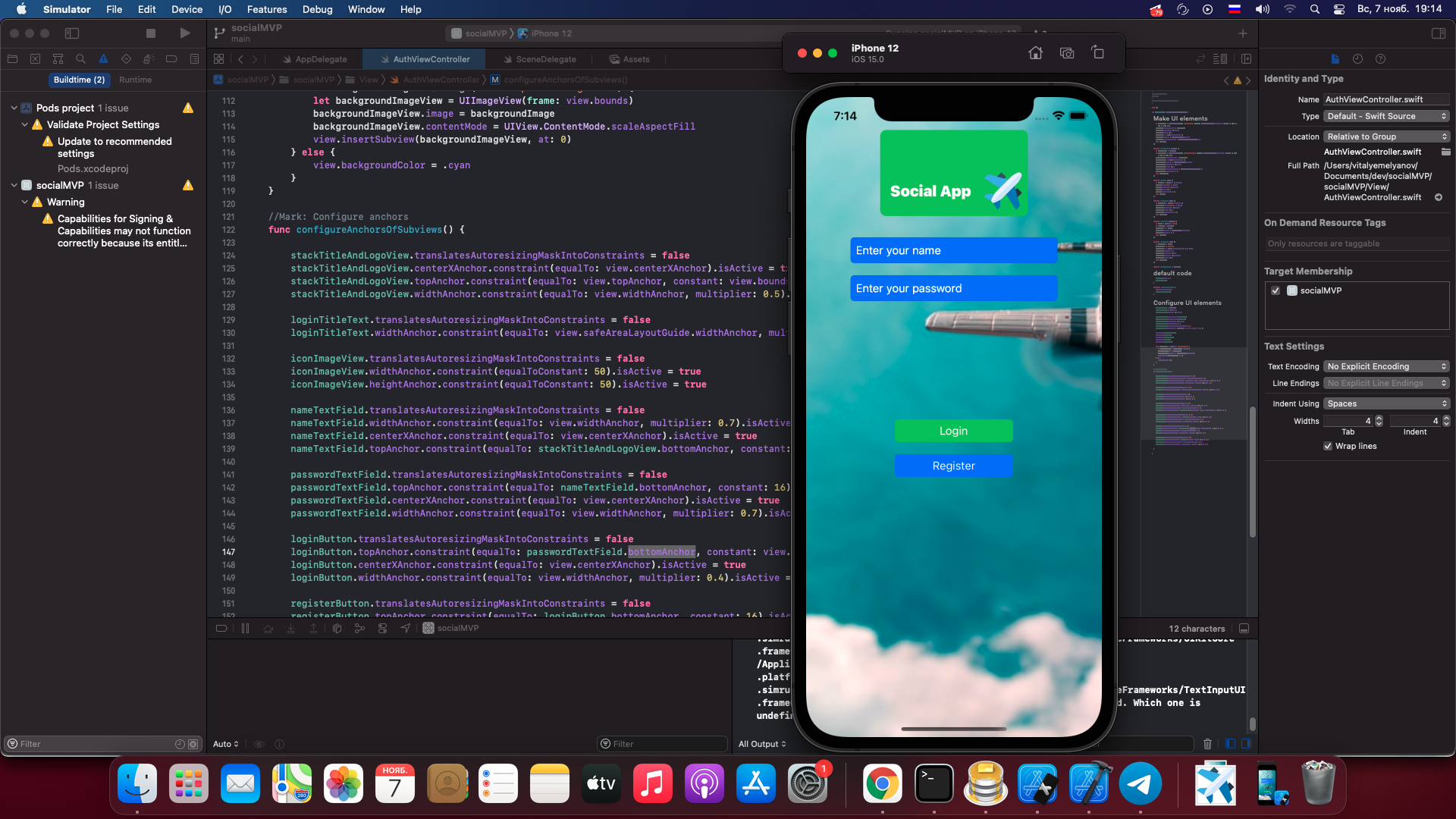Show the History inspector
The width and height of the screenshot is (1456, 819).
pyautogui.click(x=1357, y=59)
